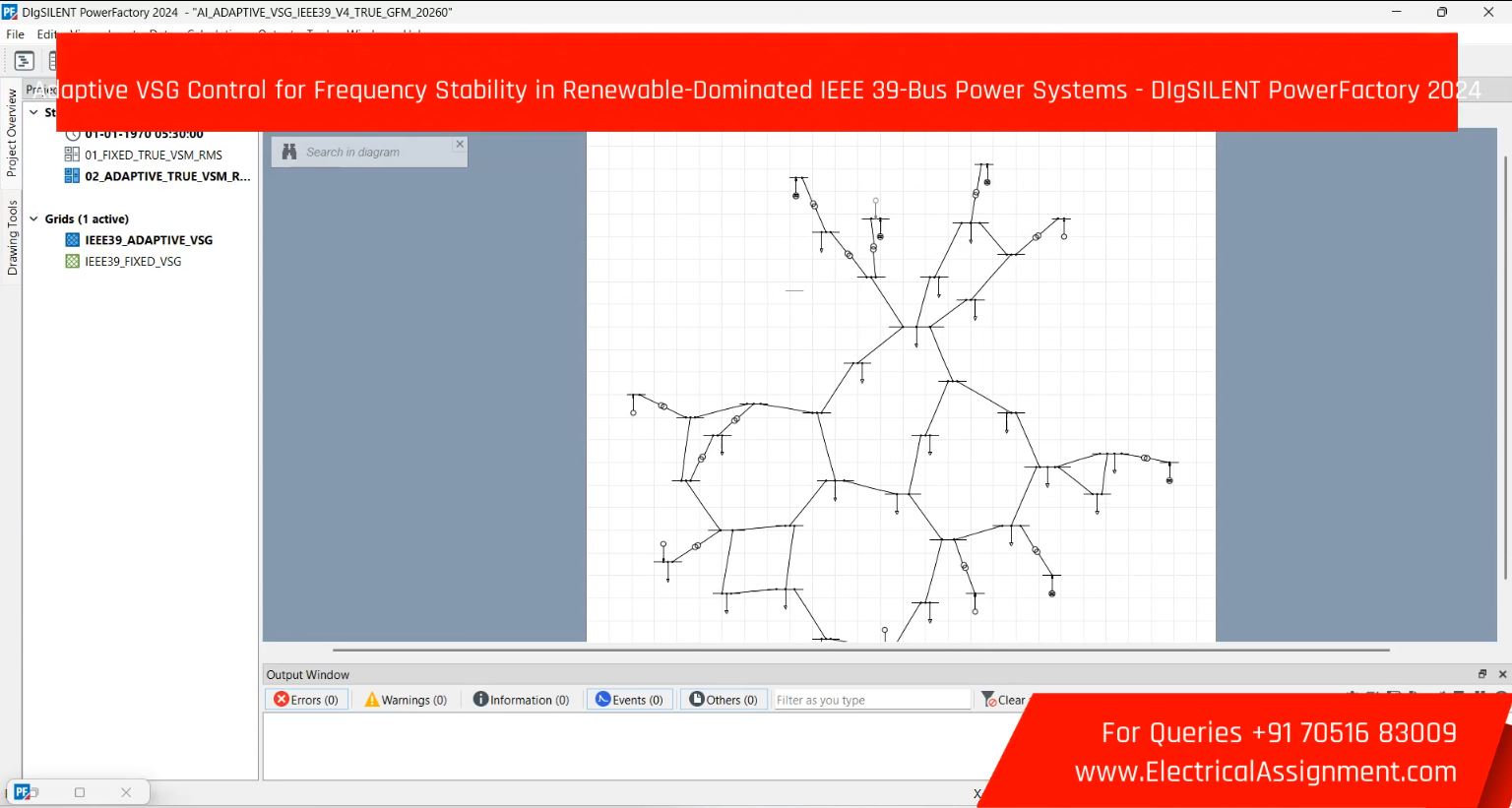Focus the Search in diagram field
This screenshot has height=808, width=1512.
[374, 153]
